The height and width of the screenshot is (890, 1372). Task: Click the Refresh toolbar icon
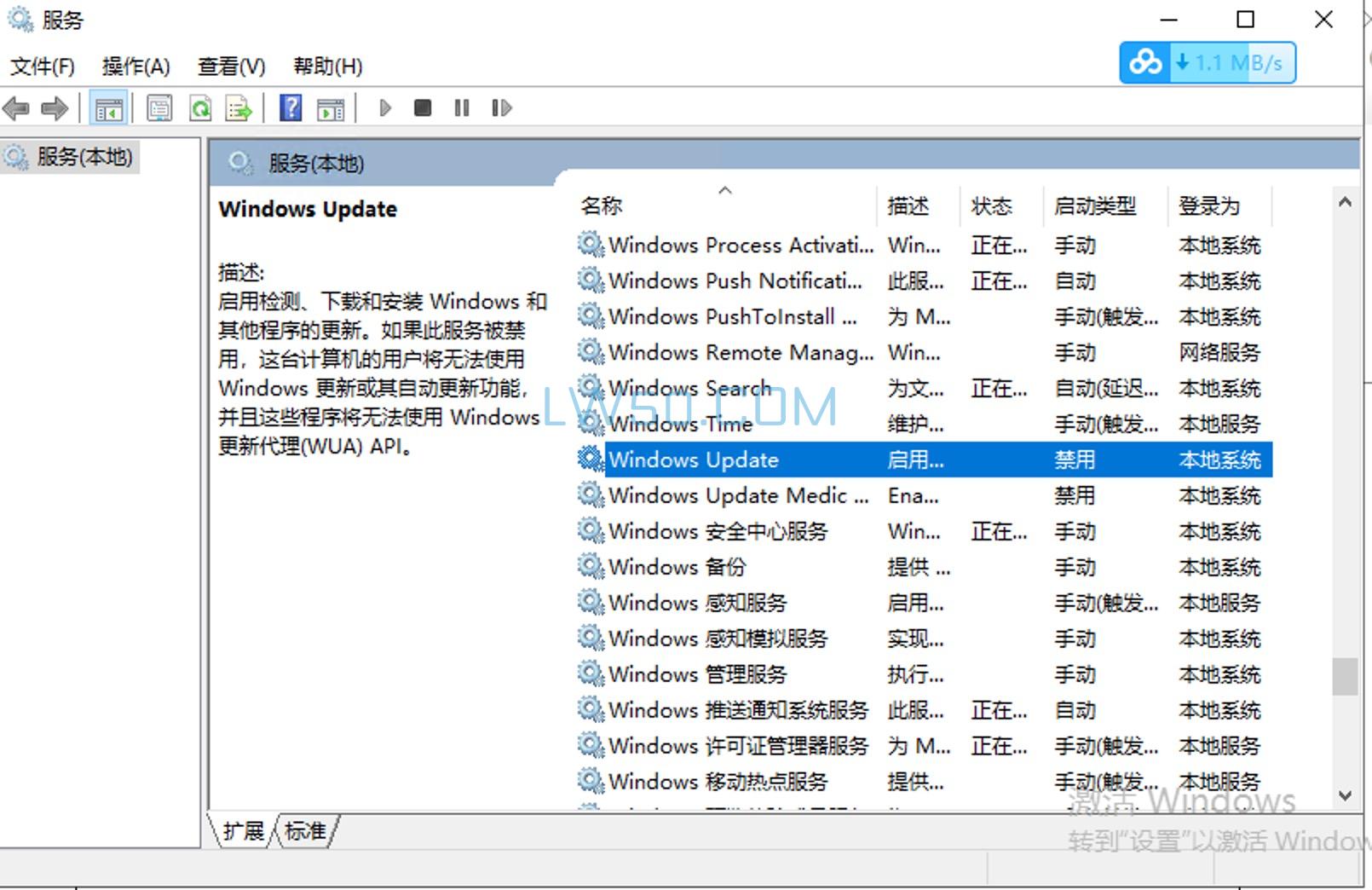[200, 108]
